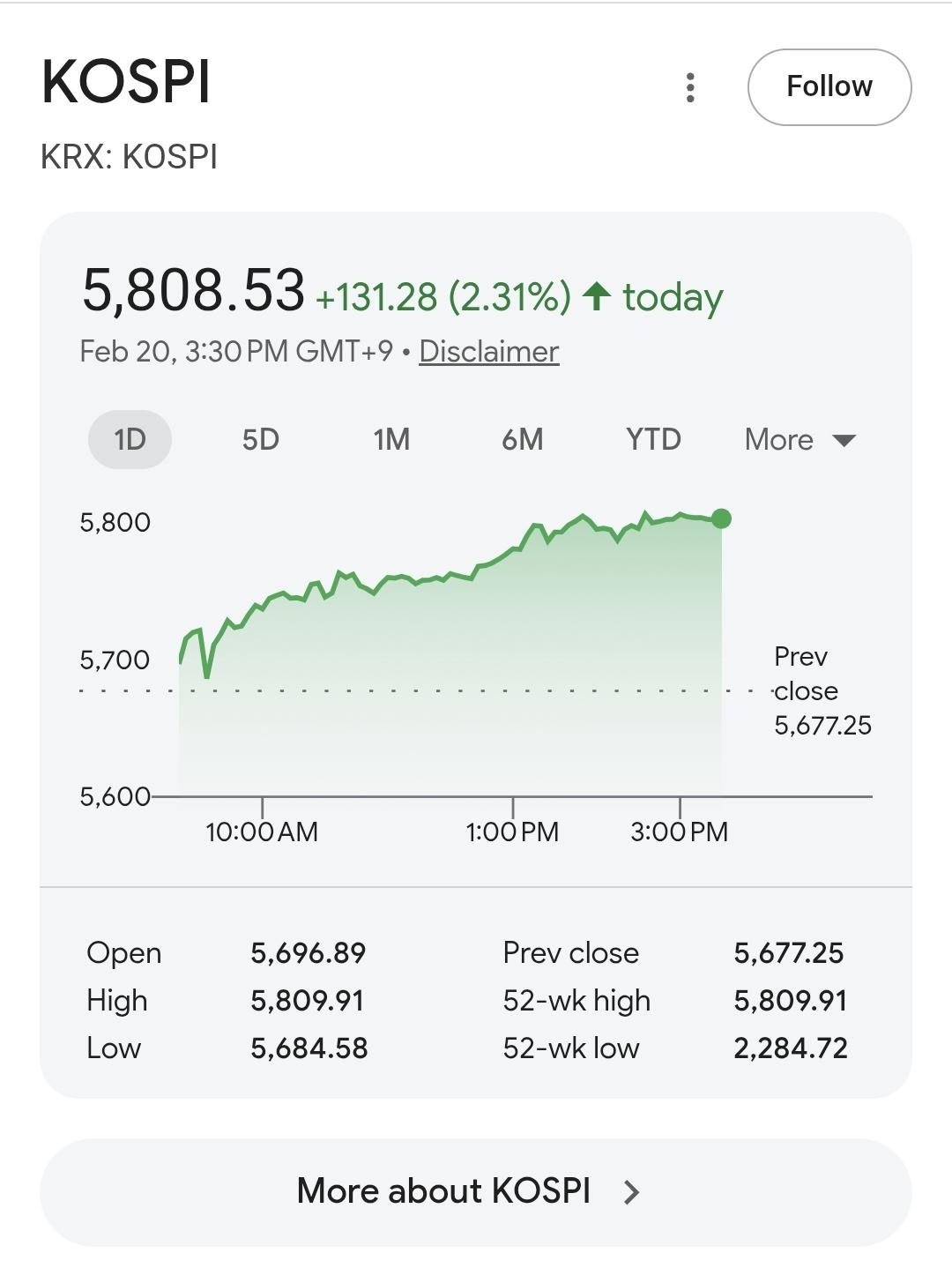
Task: Click the Prev close value in stats table
Action: pos(789,952)
